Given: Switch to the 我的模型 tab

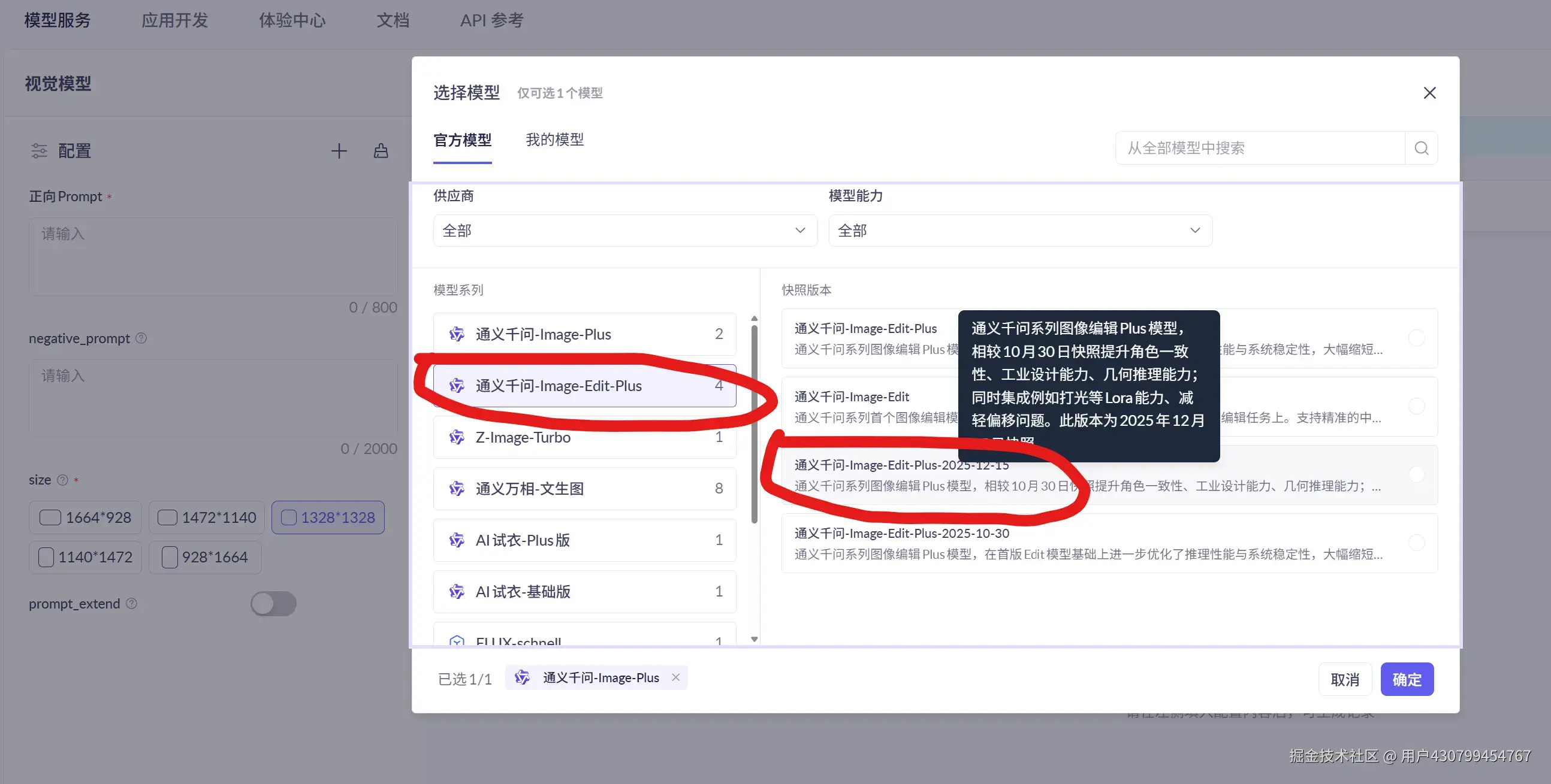Looking at the screenshot, I should point(554,140).
